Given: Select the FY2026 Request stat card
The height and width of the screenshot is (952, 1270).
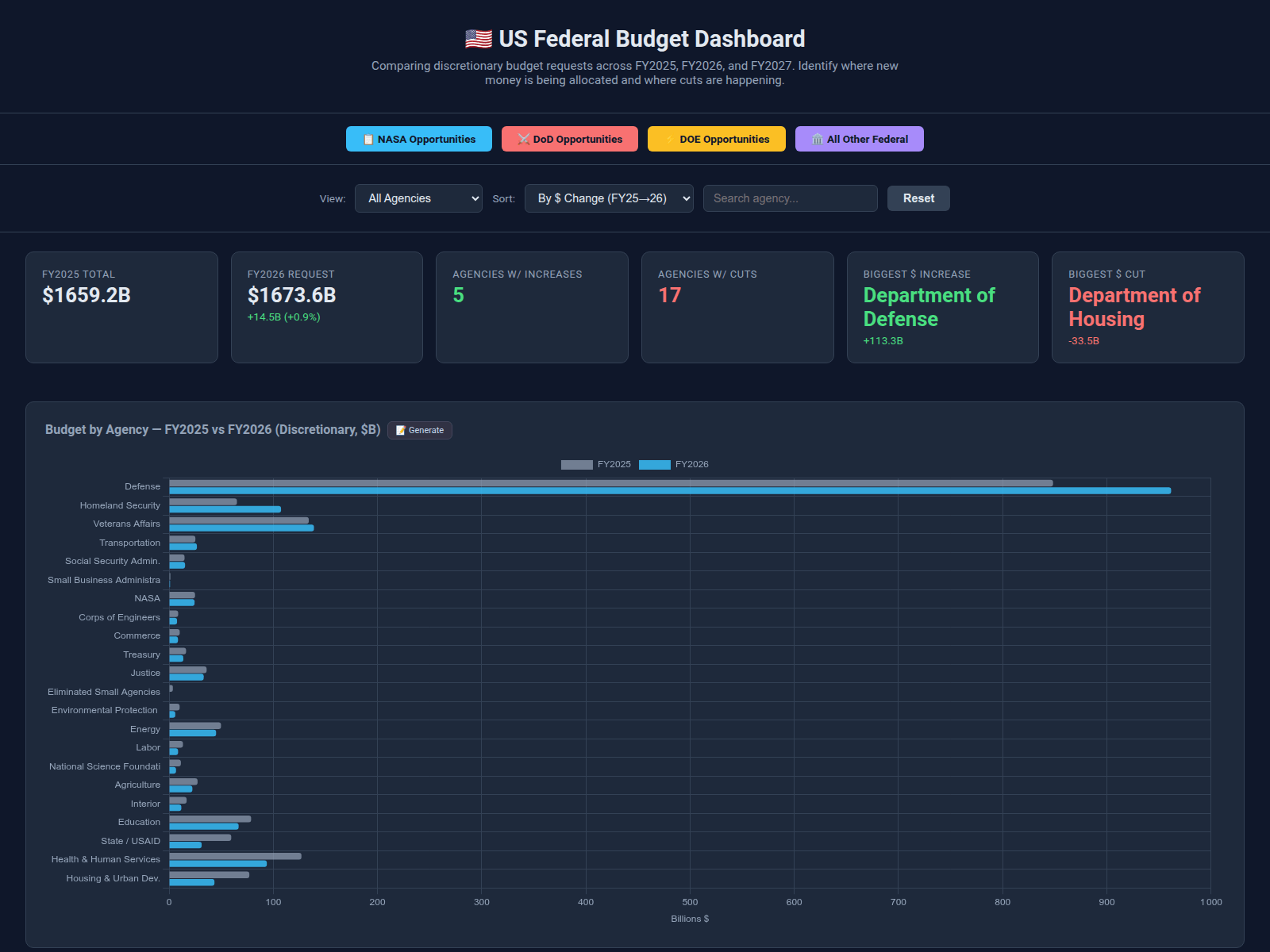Looking at the screenshot, I should click(x=327, y=307).
